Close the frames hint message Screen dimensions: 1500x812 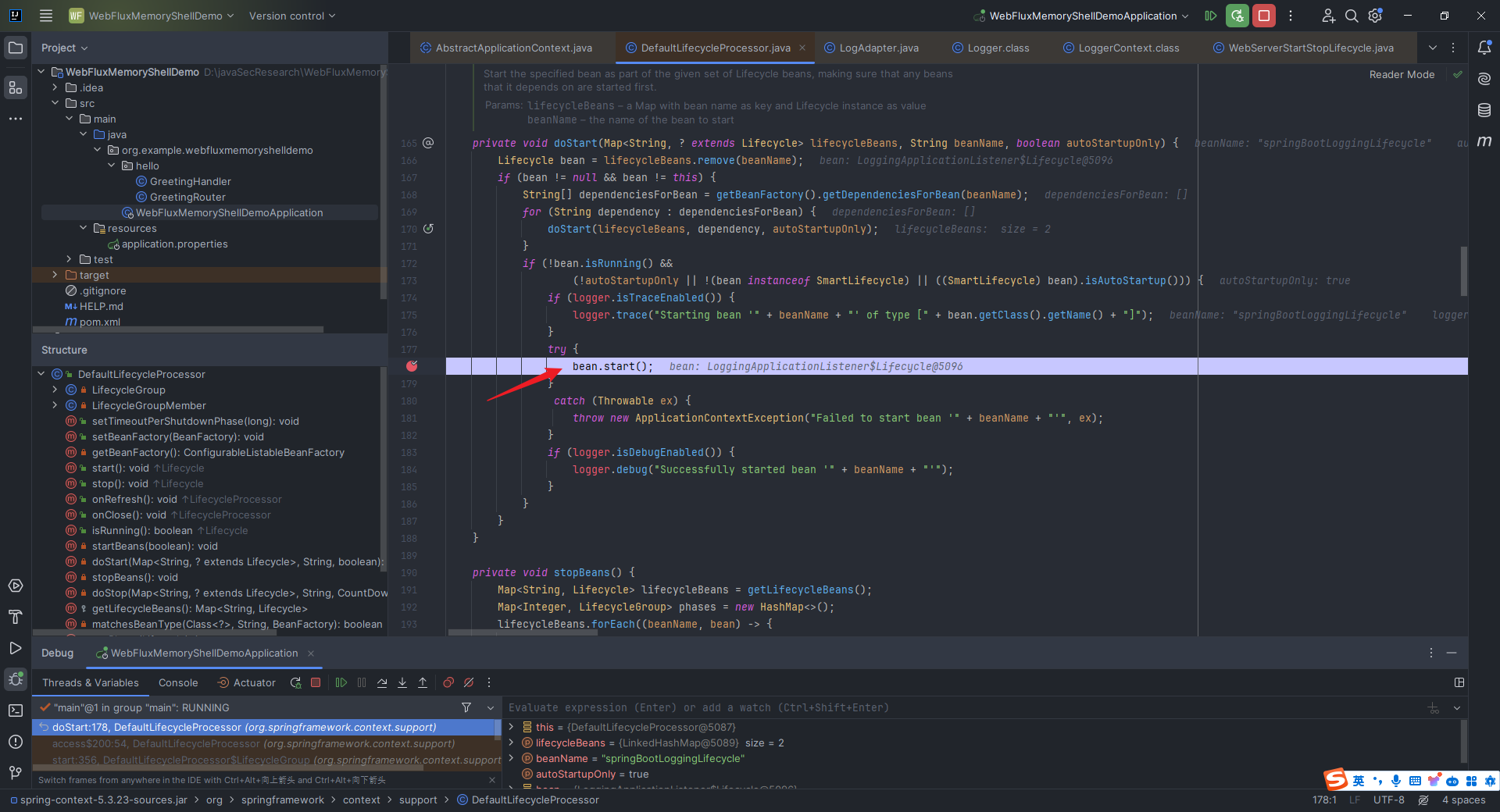click(492, 780)
